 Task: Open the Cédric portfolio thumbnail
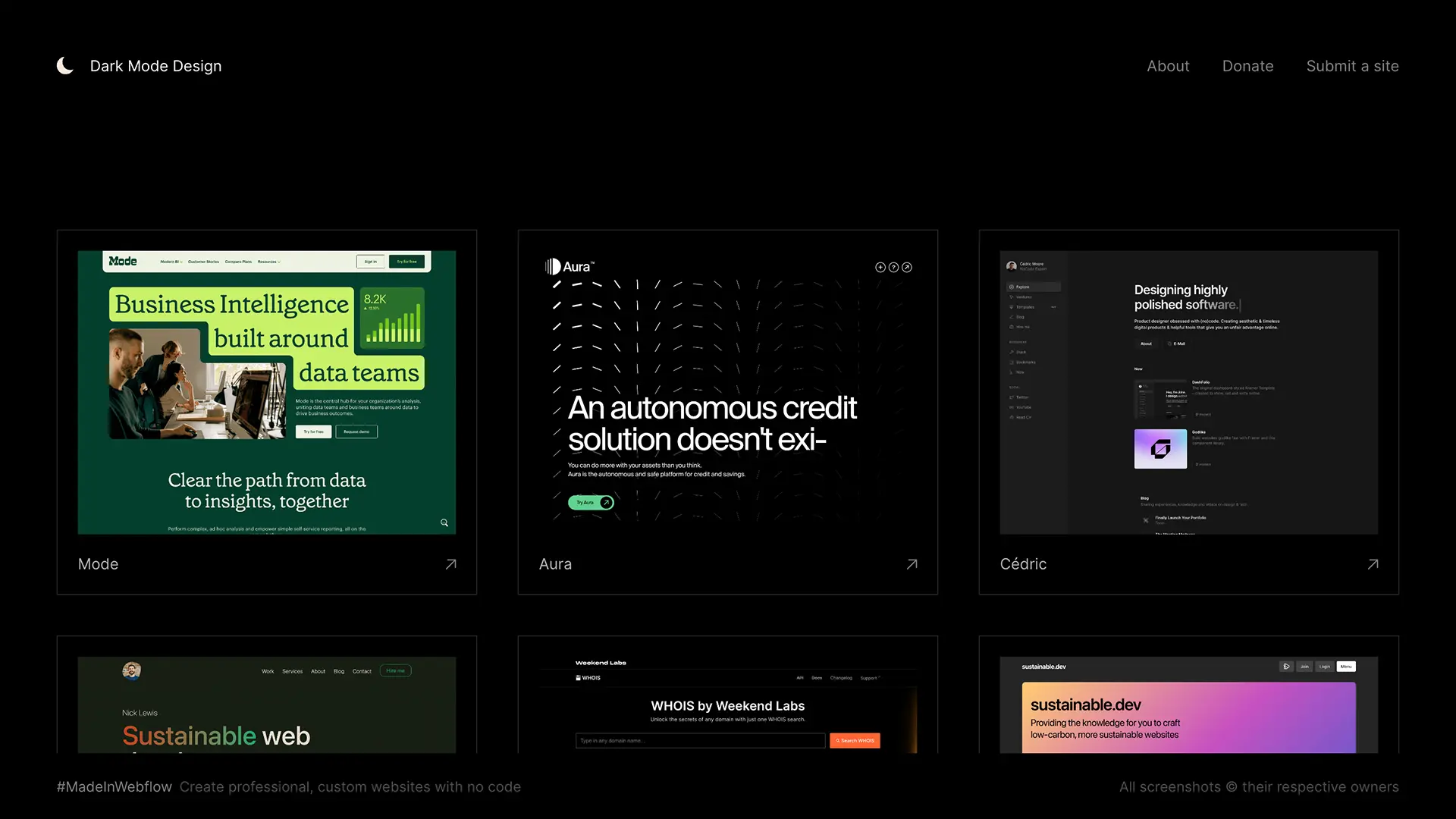pyautogui.click(x=1188, y=392)
